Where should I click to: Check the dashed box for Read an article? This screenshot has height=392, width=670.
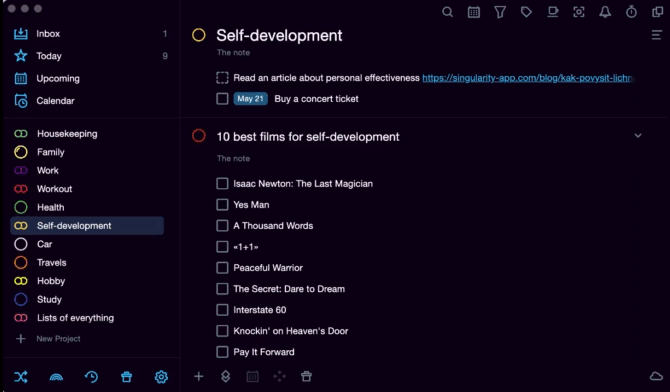tap(222, 78)
